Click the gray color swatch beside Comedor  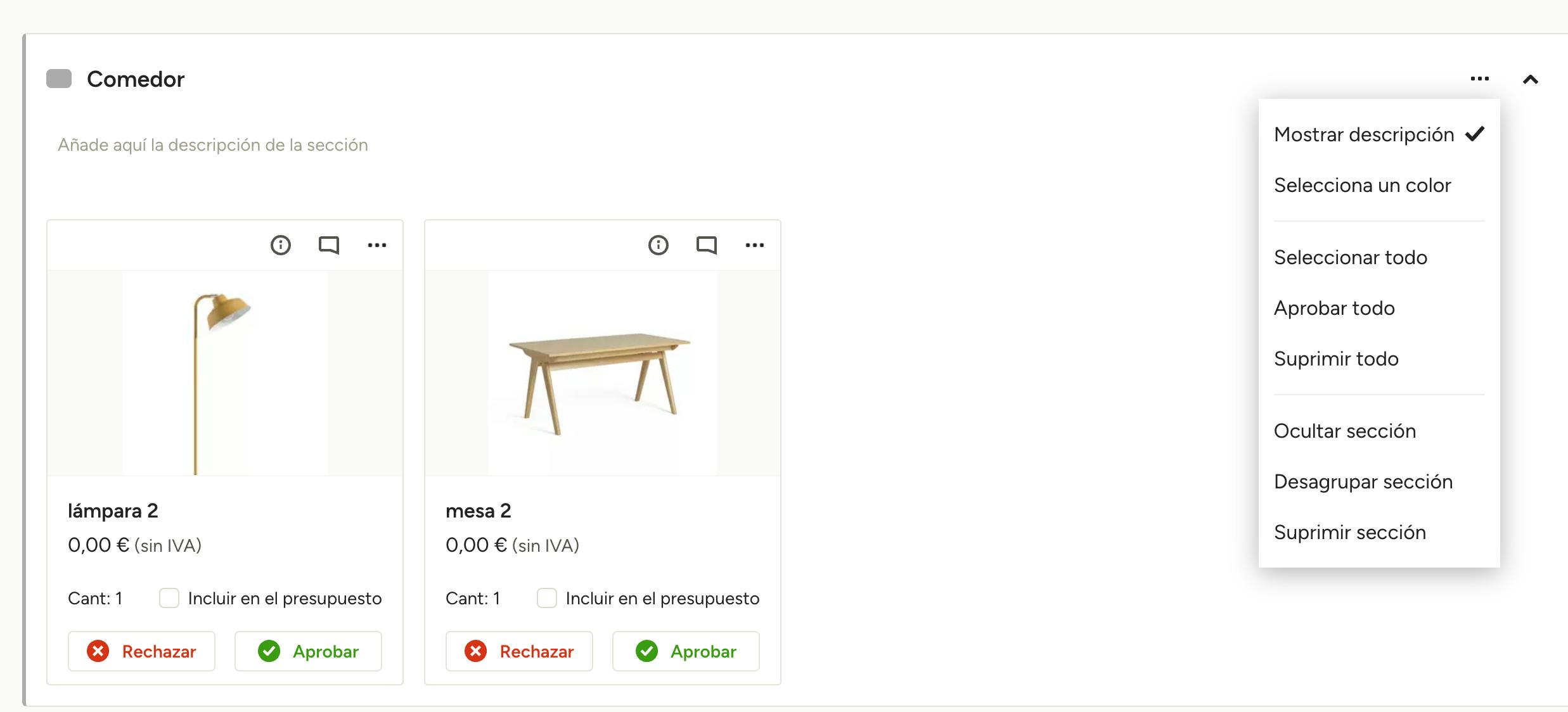59,79
